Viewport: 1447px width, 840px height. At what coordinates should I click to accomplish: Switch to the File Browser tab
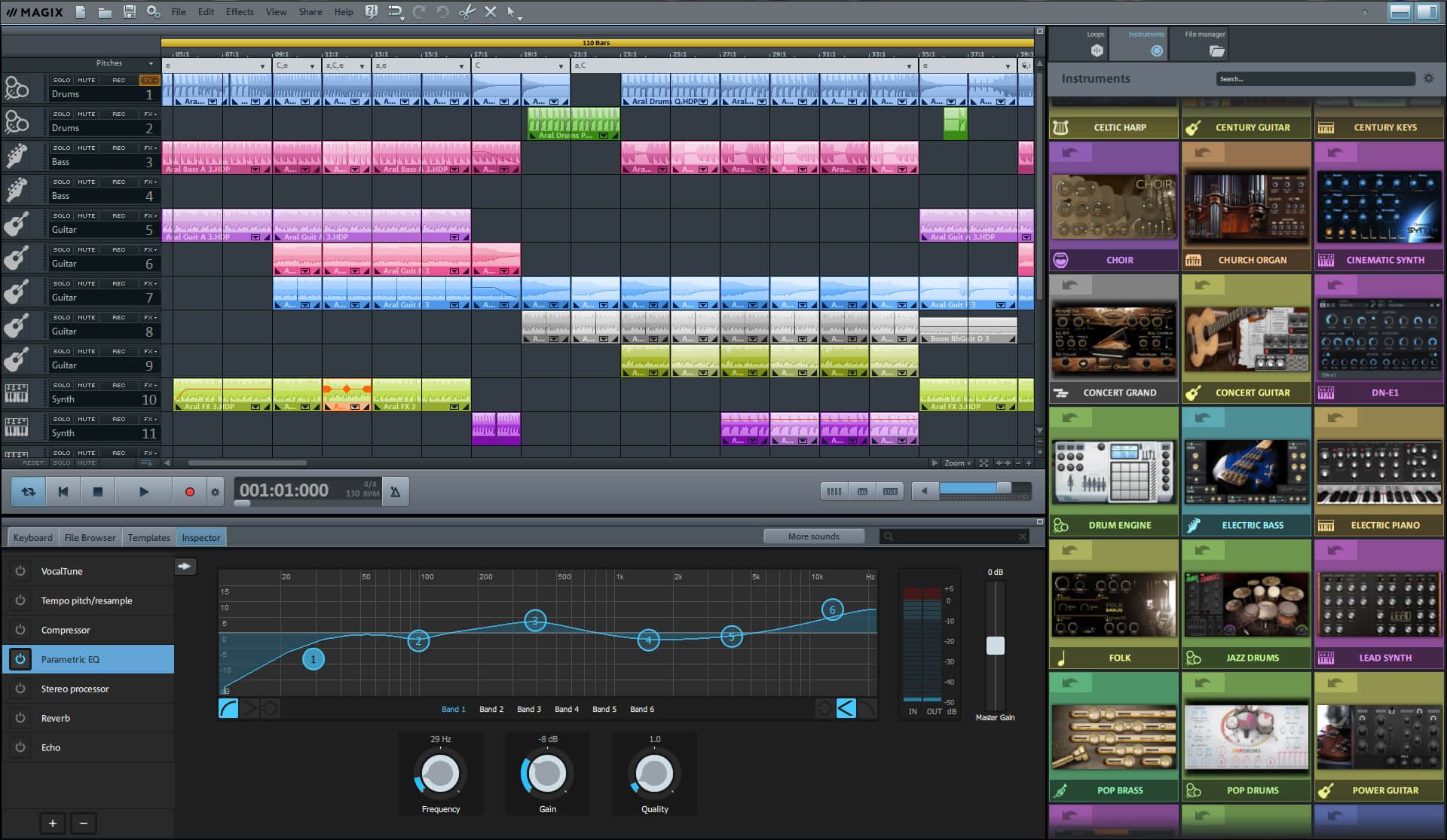pos(88,537)
